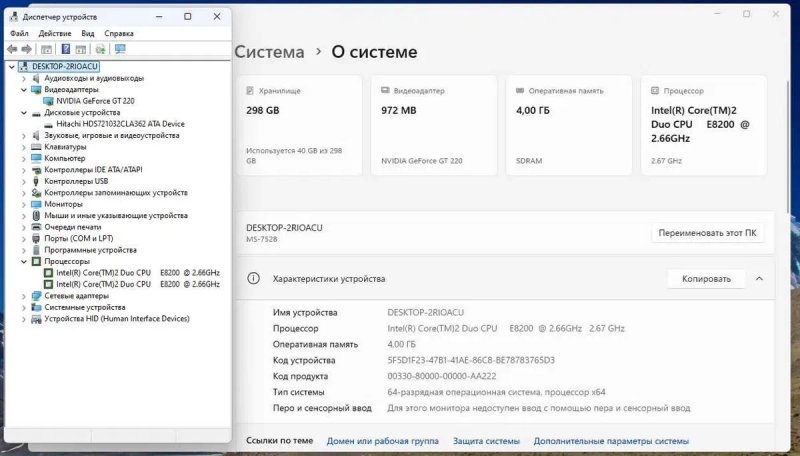
Task: Select Системные устройства tree row
Action: click(85, 307)
